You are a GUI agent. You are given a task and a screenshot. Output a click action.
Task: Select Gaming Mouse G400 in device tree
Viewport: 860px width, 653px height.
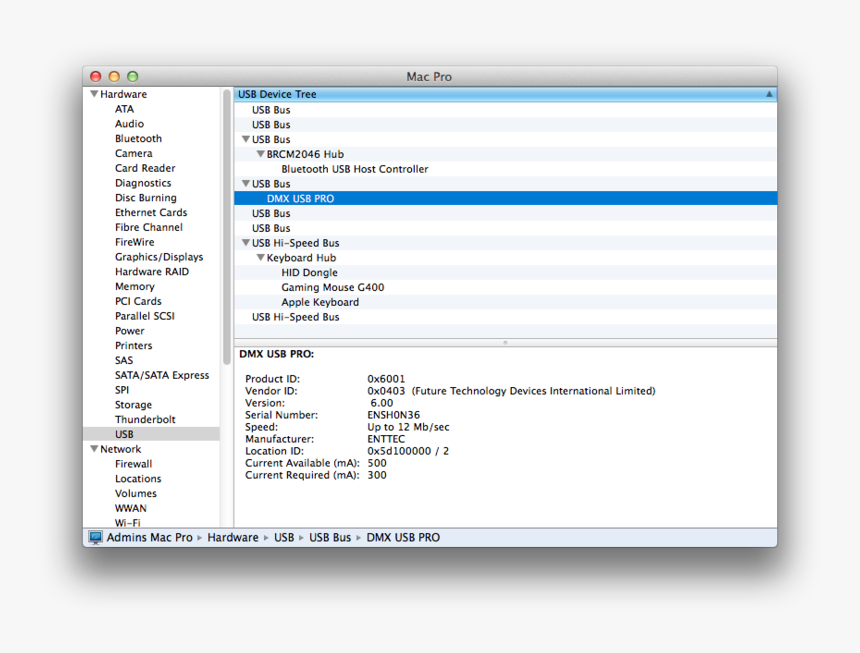pos(332,287)
